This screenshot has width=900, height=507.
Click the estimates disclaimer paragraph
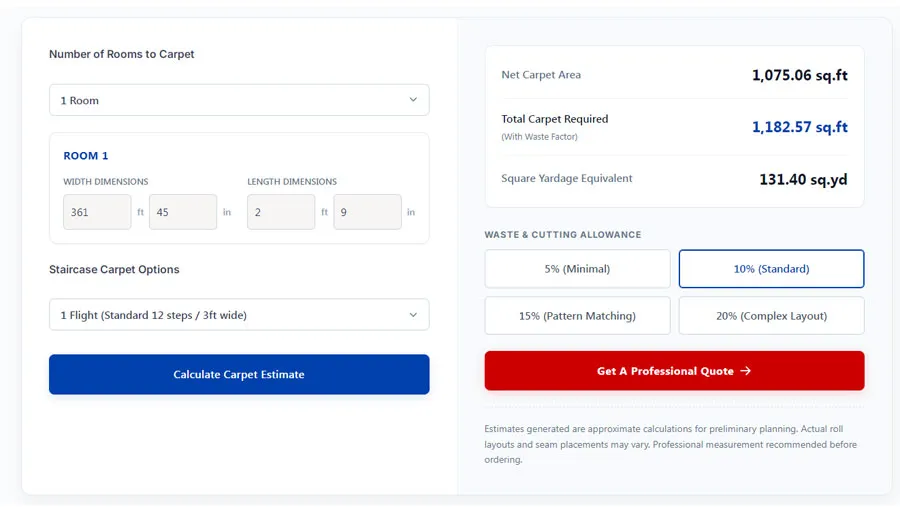pyautogui.click(x=670, y=444)
